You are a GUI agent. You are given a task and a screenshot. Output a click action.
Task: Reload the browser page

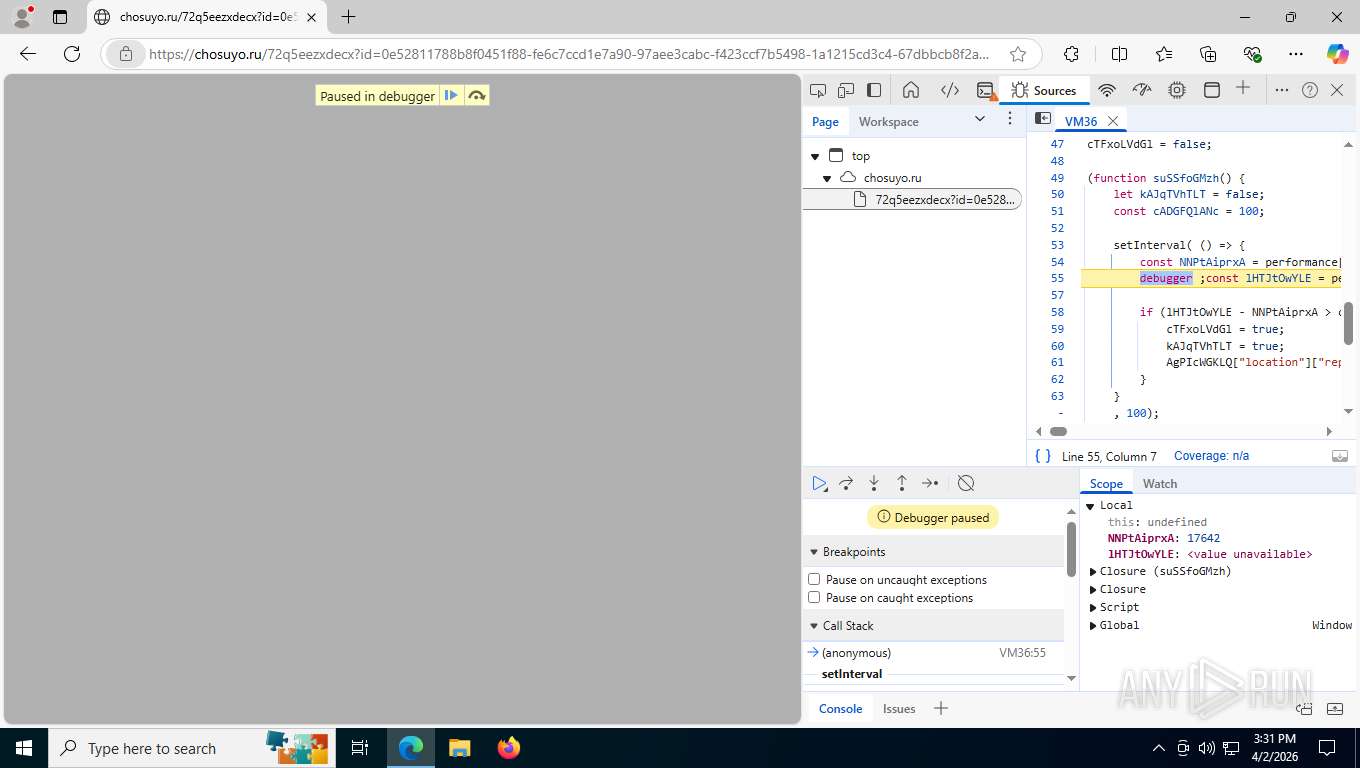coord(71,54)
